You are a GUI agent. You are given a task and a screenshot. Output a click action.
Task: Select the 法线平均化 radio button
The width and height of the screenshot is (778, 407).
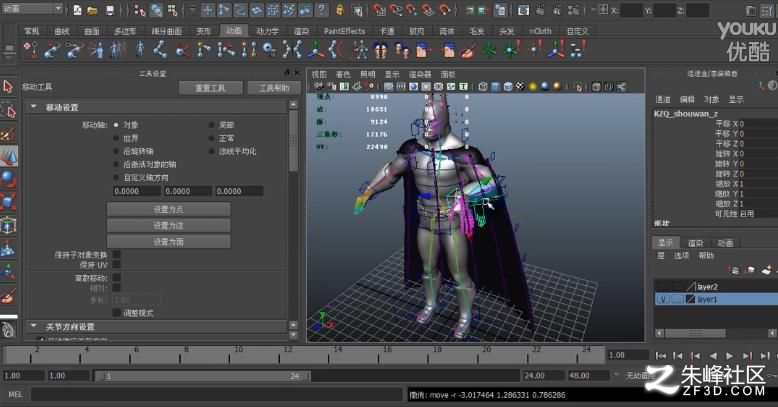(211, 151)
